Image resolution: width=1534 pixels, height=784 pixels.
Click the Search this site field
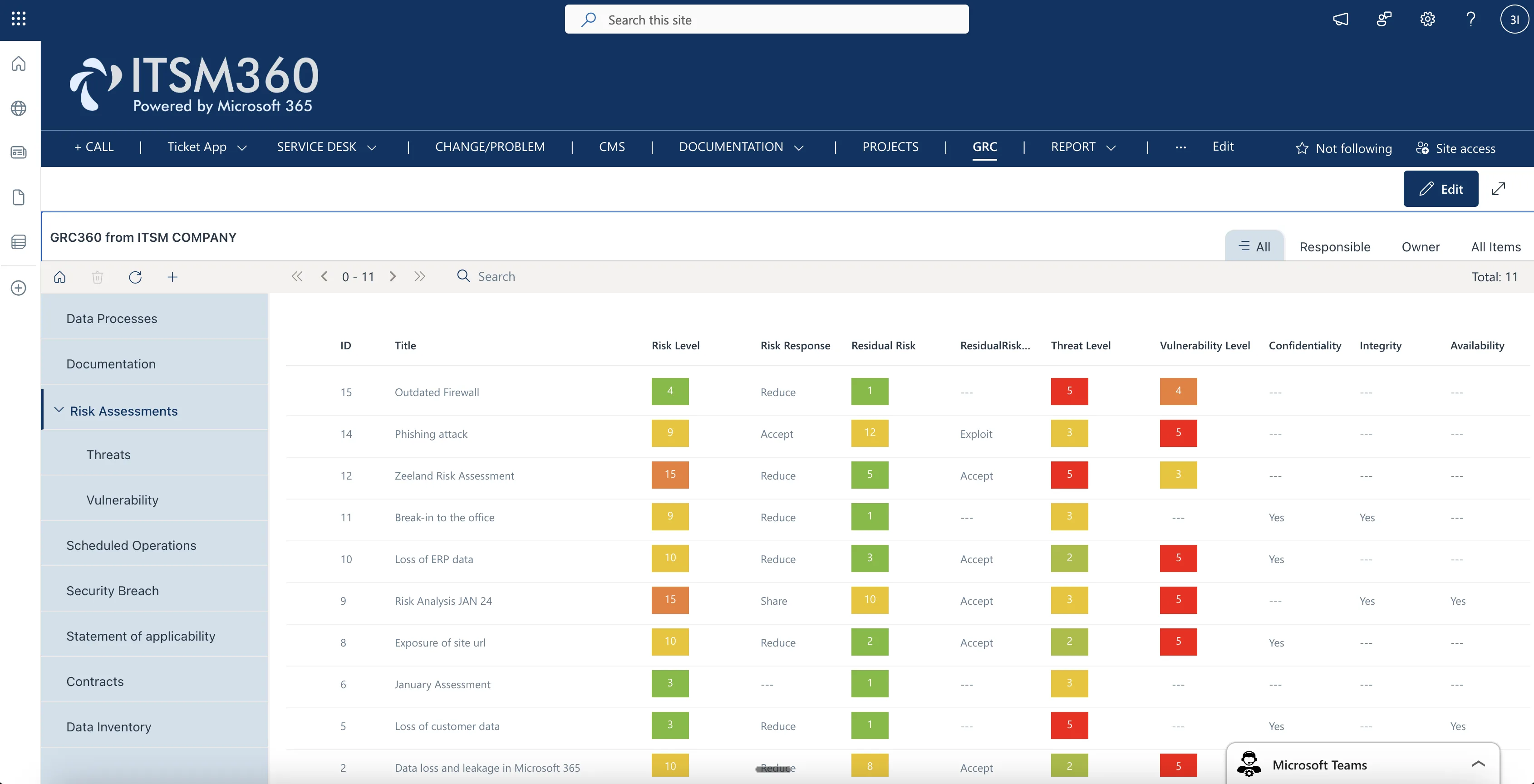coord(766,20)
